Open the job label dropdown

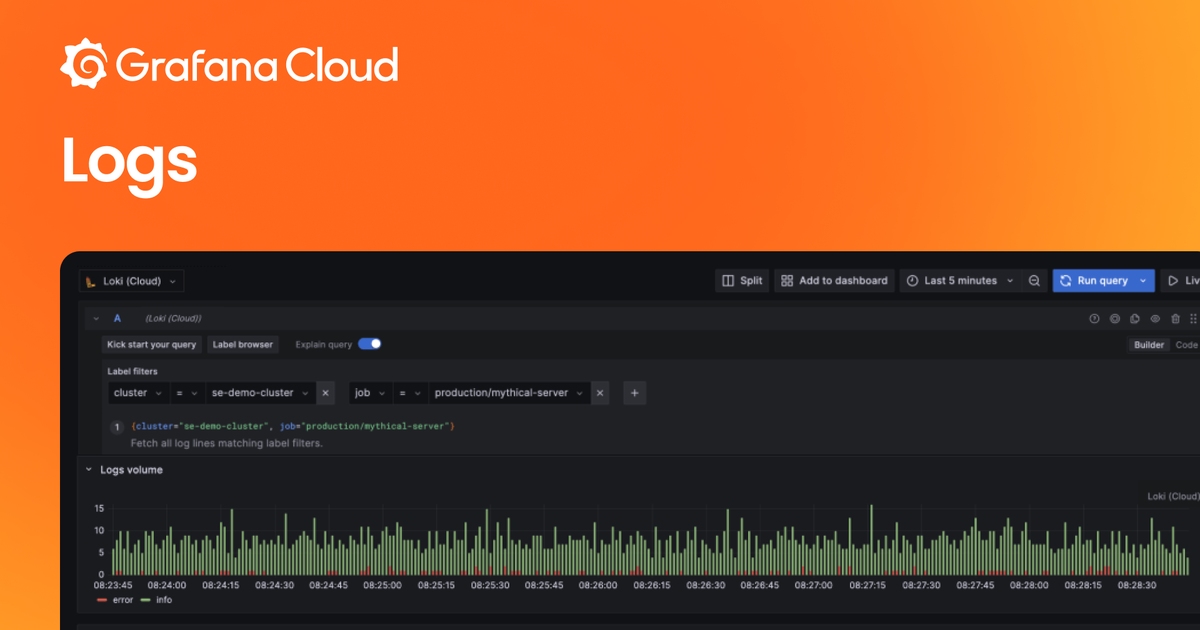tap(369, 393)
